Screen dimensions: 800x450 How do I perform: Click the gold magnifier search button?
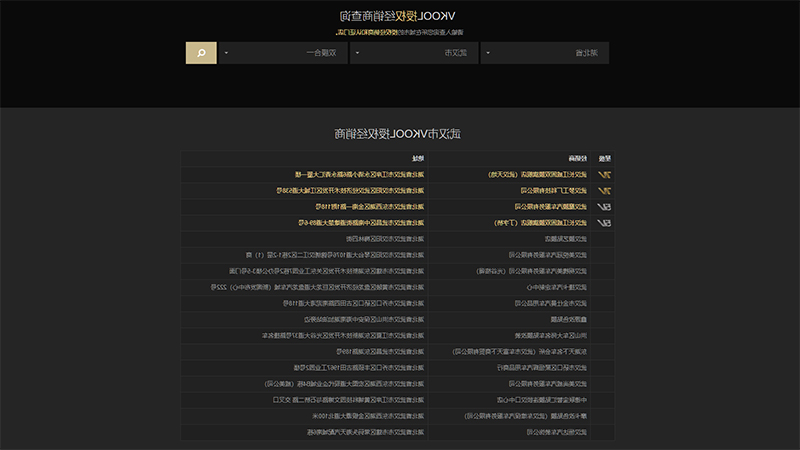[x=201, y=53]
